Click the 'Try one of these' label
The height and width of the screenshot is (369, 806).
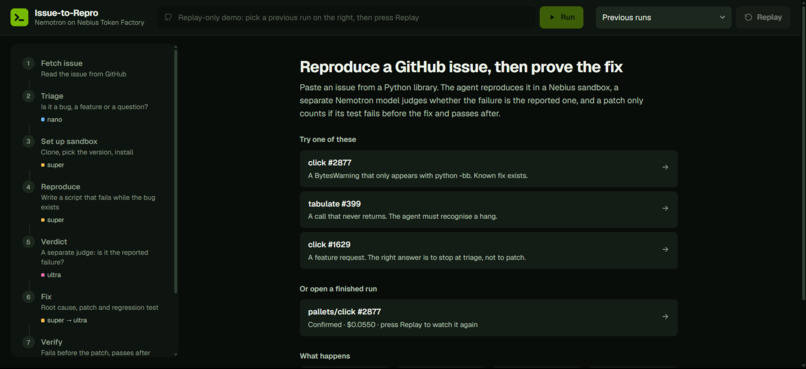[328, 139]
